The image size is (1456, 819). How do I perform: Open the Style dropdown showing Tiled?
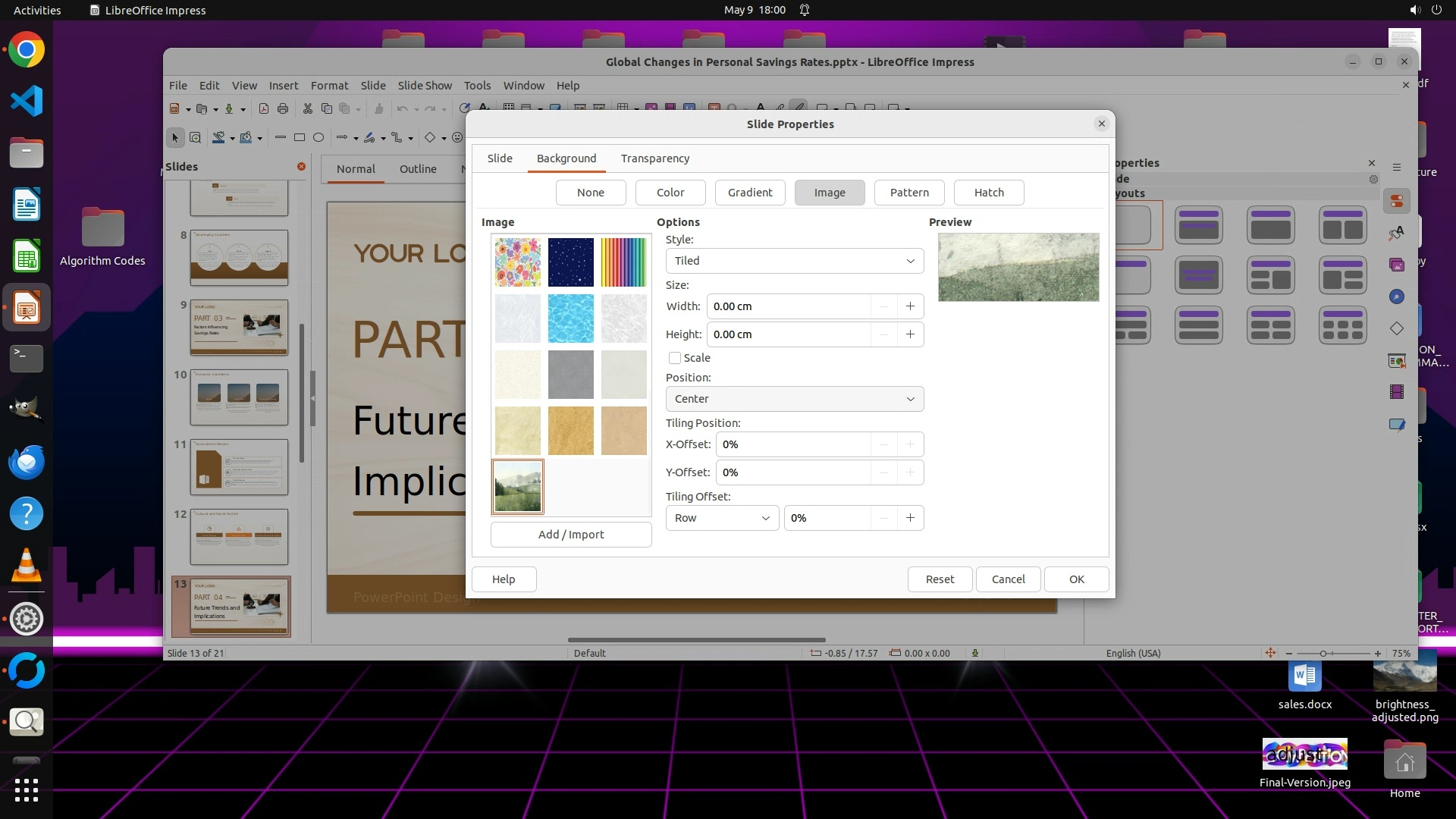click(x=794, y=261)
